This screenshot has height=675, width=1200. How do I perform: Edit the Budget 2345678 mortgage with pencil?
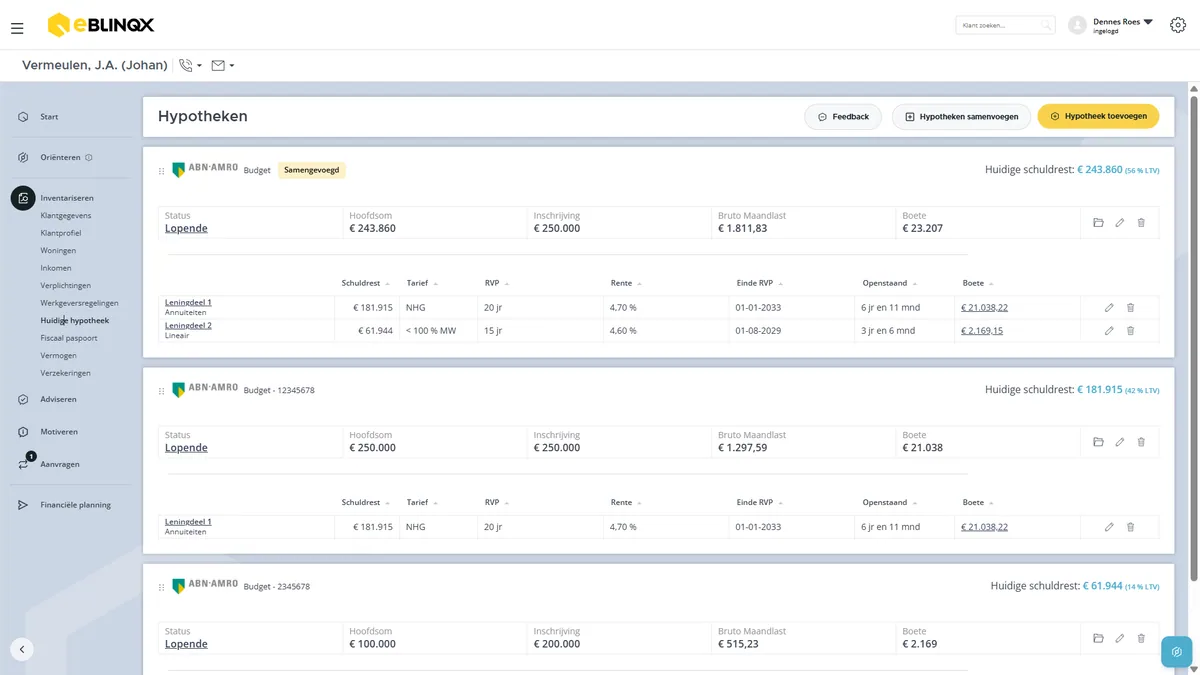(x=1120, y=638)
